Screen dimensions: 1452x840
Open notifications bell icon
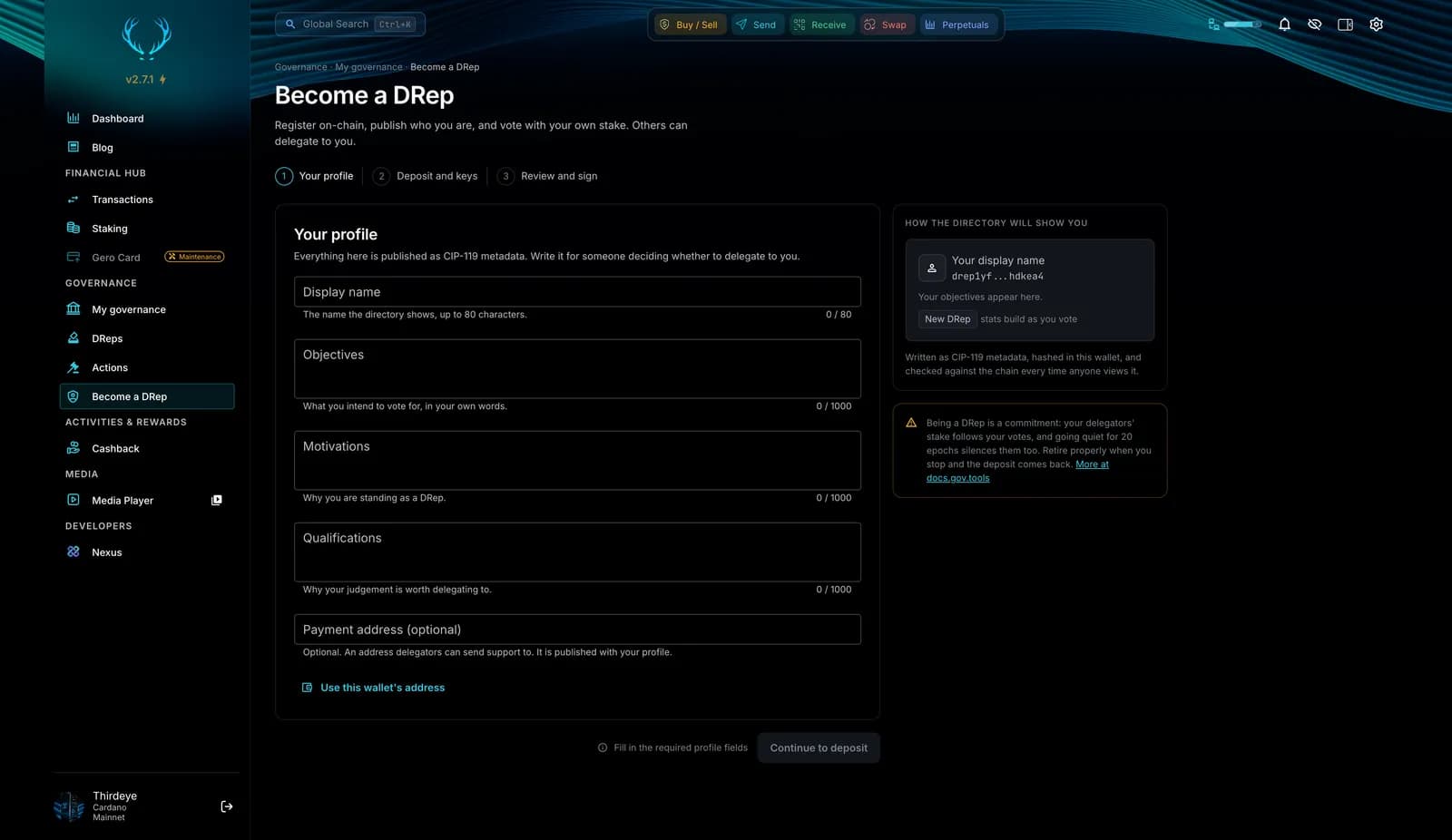1284,24
